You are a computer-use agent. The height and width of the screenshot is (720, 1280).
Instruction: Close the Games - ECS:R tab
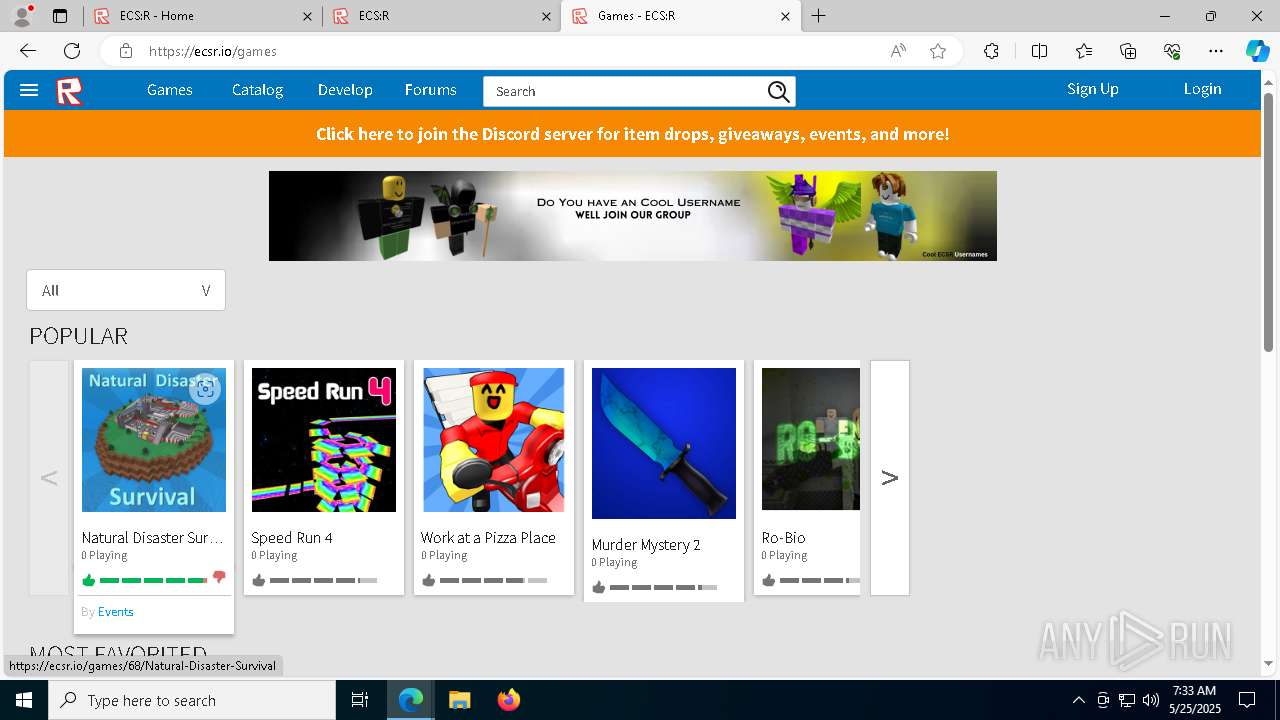(785, 16)
